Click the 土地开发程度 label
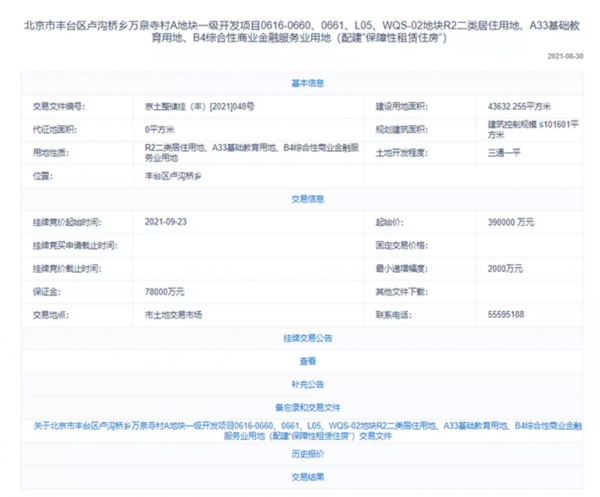This screenshot has height=497, width=600. tap(401, 153)
